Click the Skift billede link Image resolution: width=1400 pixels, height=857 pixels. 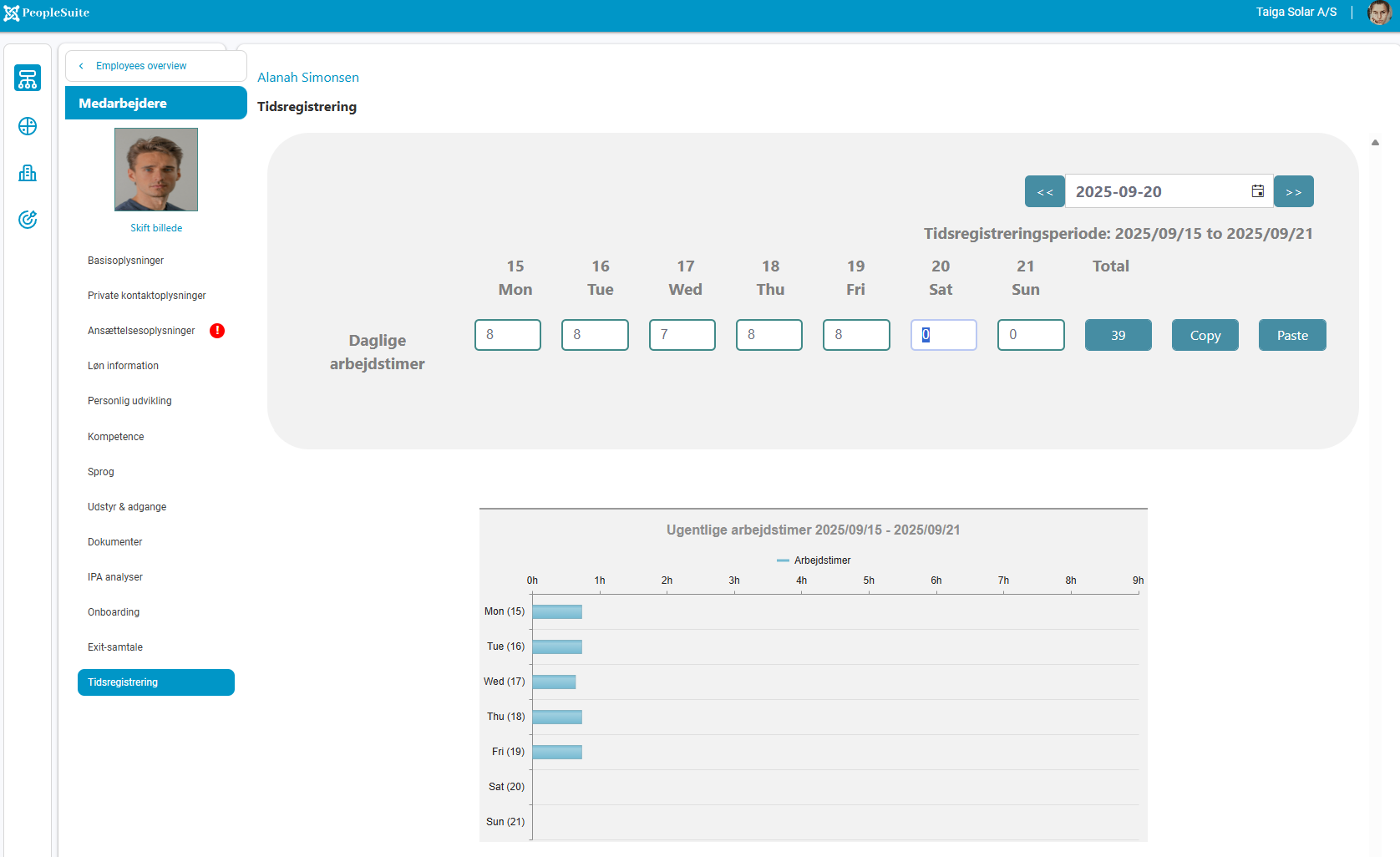pos(156,228)
